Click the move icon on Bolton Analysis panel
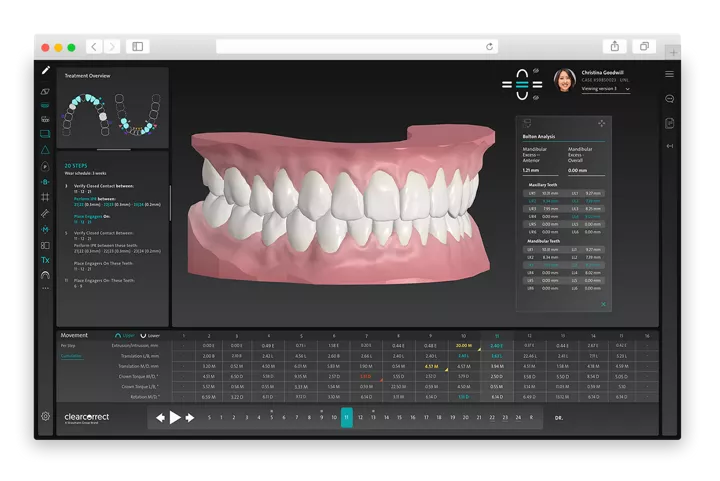Image resolution: width=720 pixels, height=481 pixels. point(602,123)
